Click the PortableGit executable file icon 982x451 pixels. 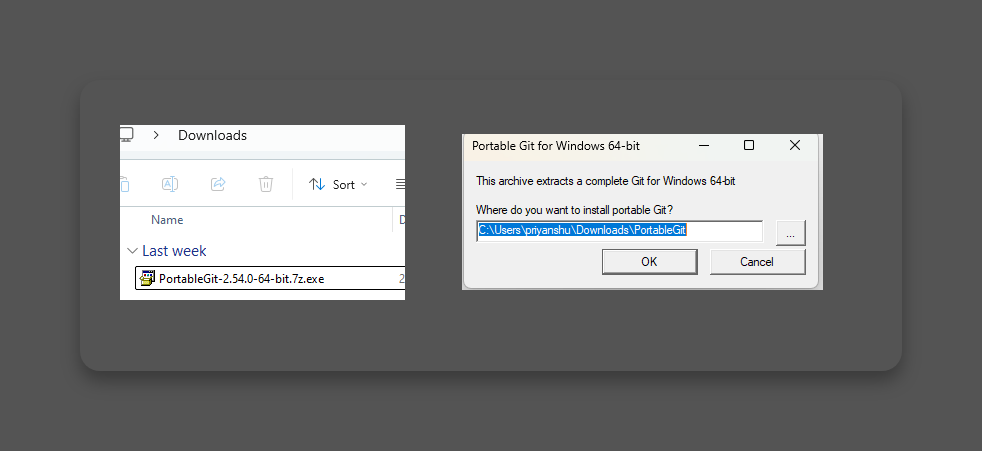(x=147, y=279)
